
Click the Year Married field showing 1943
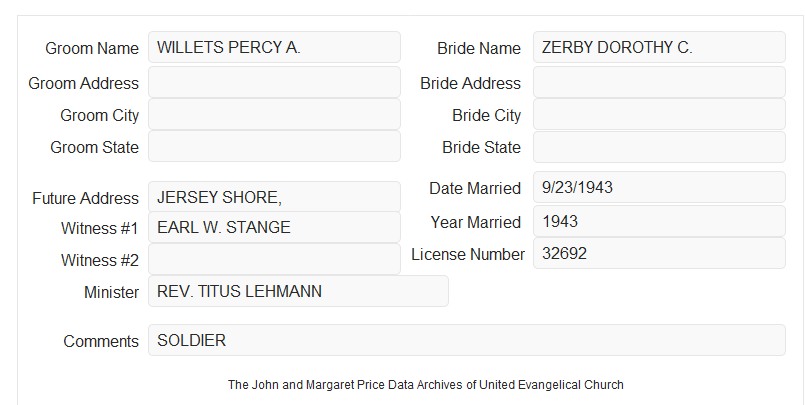point(659,221)
